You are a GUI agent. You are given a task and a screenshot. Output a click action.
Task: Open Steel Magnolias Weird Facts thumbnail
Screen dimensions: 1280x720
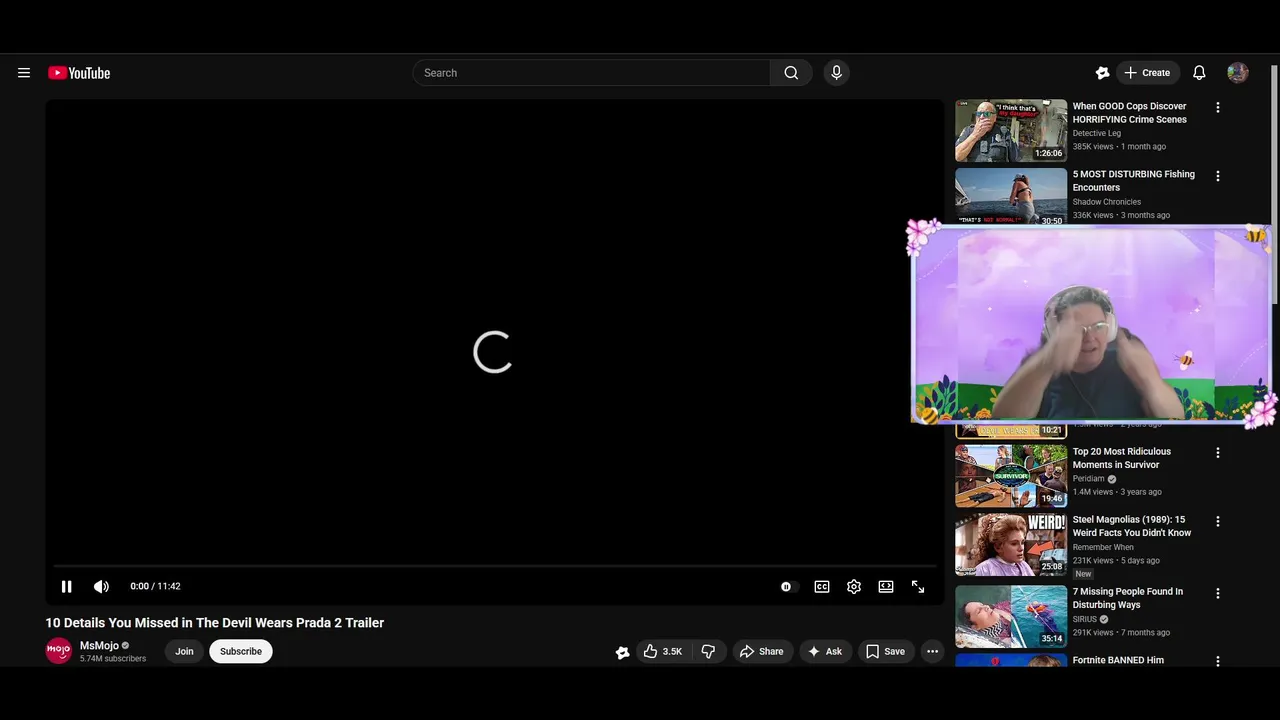[x=1011, y=545]
